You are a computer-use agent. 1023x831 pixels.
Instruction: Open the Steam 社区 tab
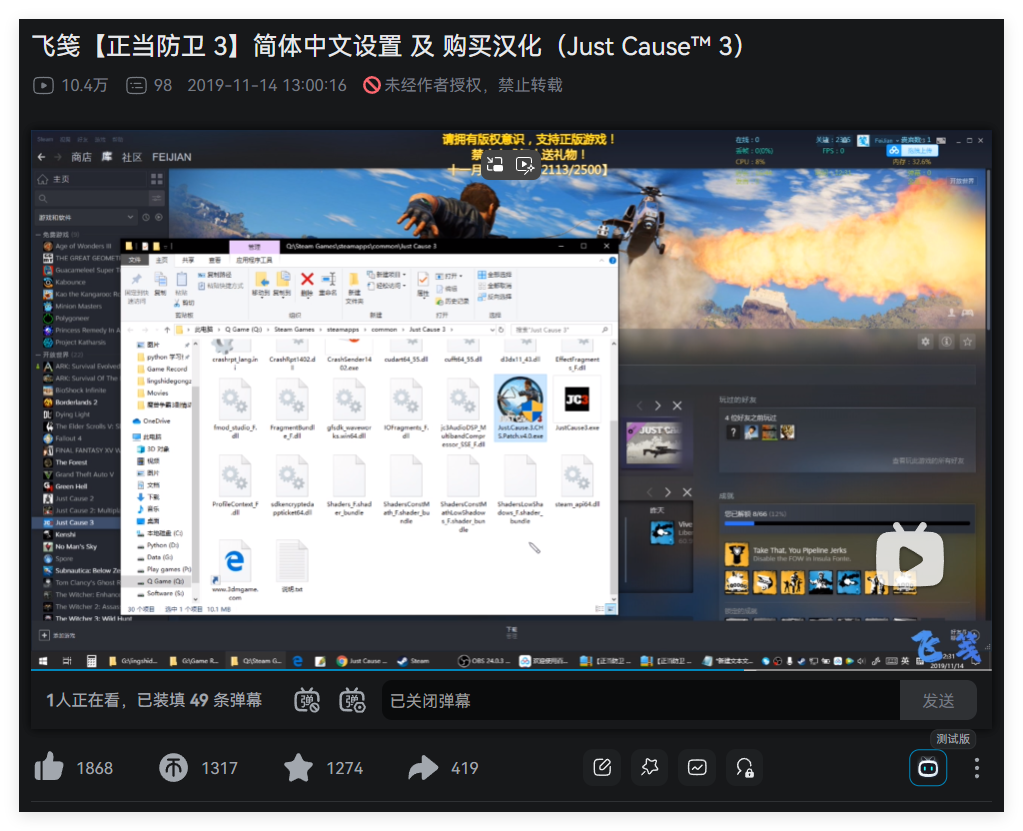point(132,157)
